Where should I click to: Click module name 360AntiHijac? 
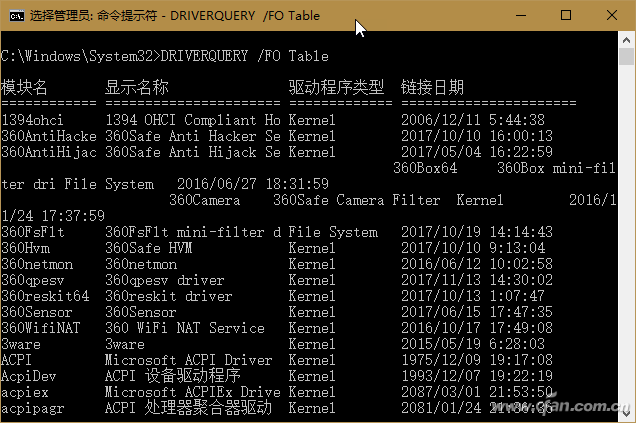(x=49, y=152)
